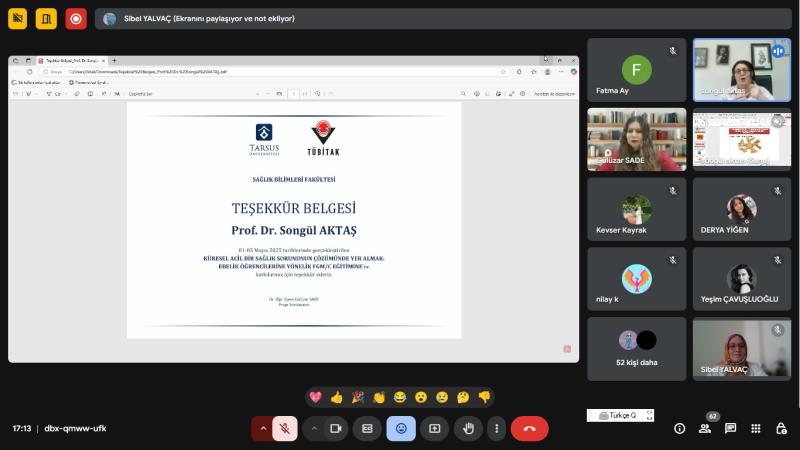The image size is (800, 450).
Task: Select Kevser Kayrak participant tile
Action: click(636, 209)
